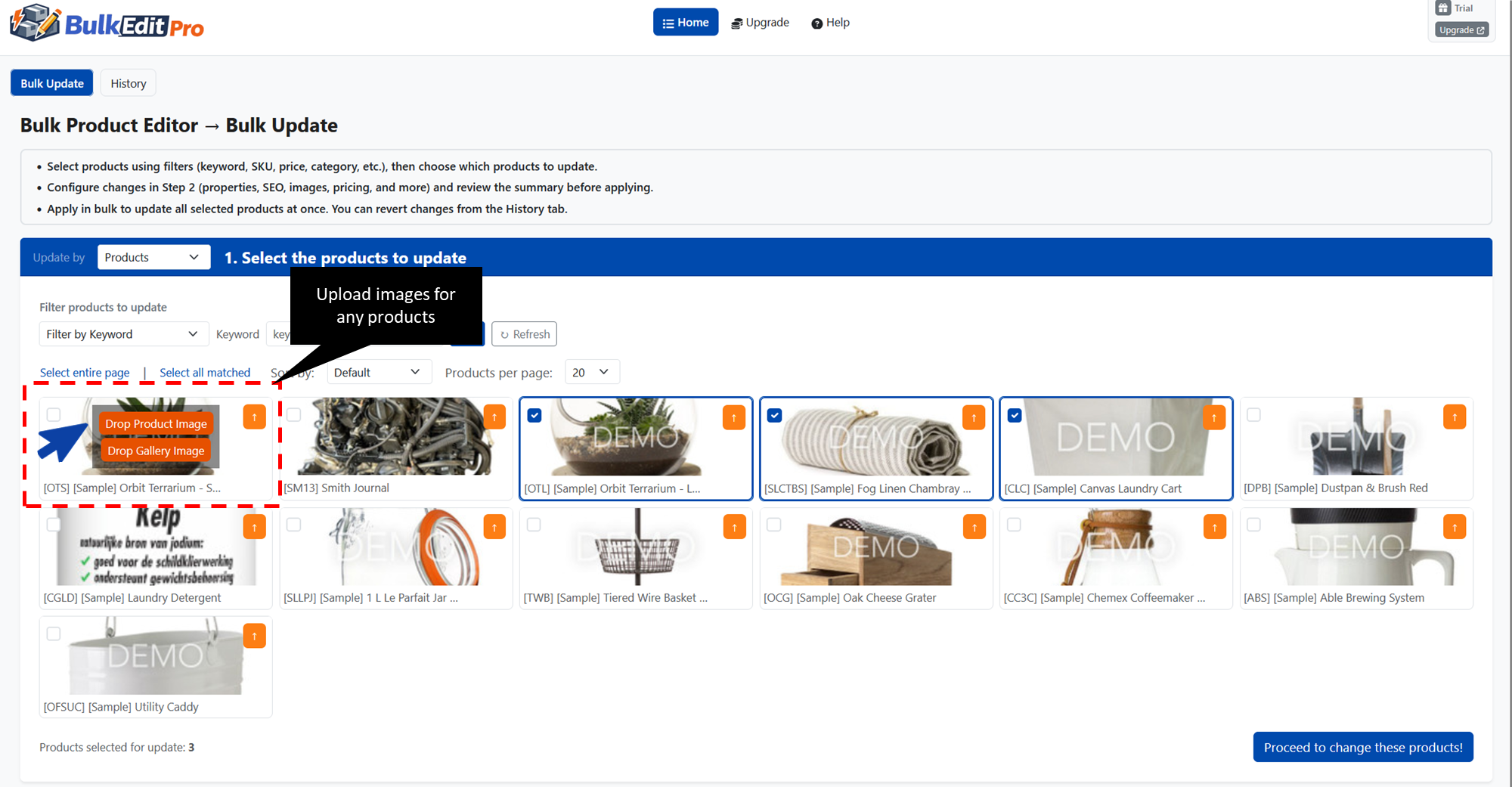The image size is (1512, 787).
Task: Click the upload arrow on Laundry Detergent card
Action: [255, 526]
